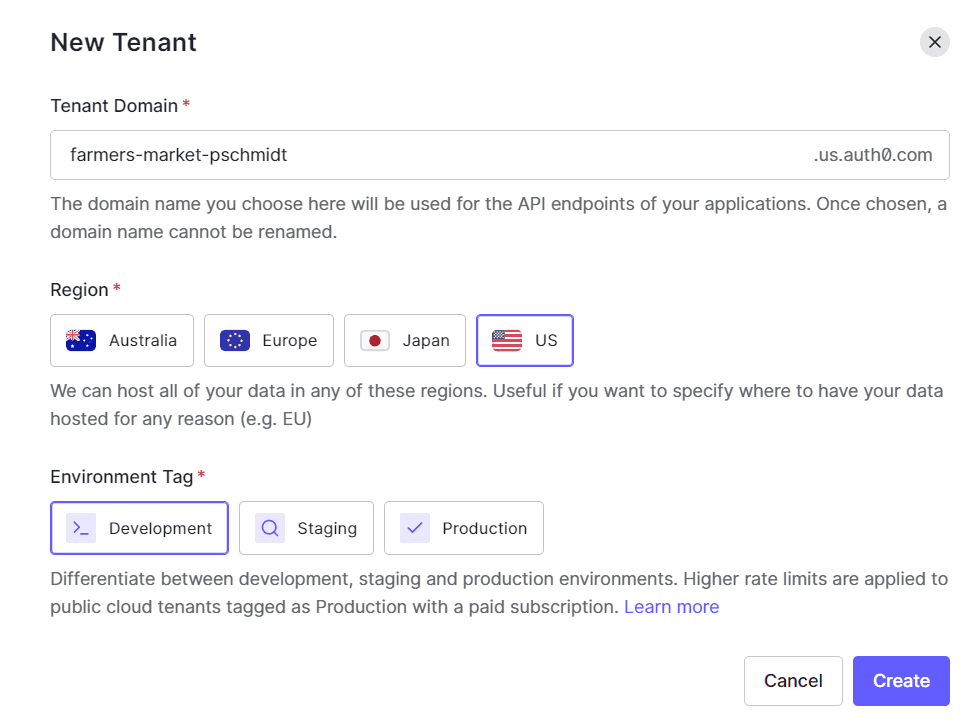Screen dimensions: 974x728
Task: Click the Environment Tag label
Action: 122,477
